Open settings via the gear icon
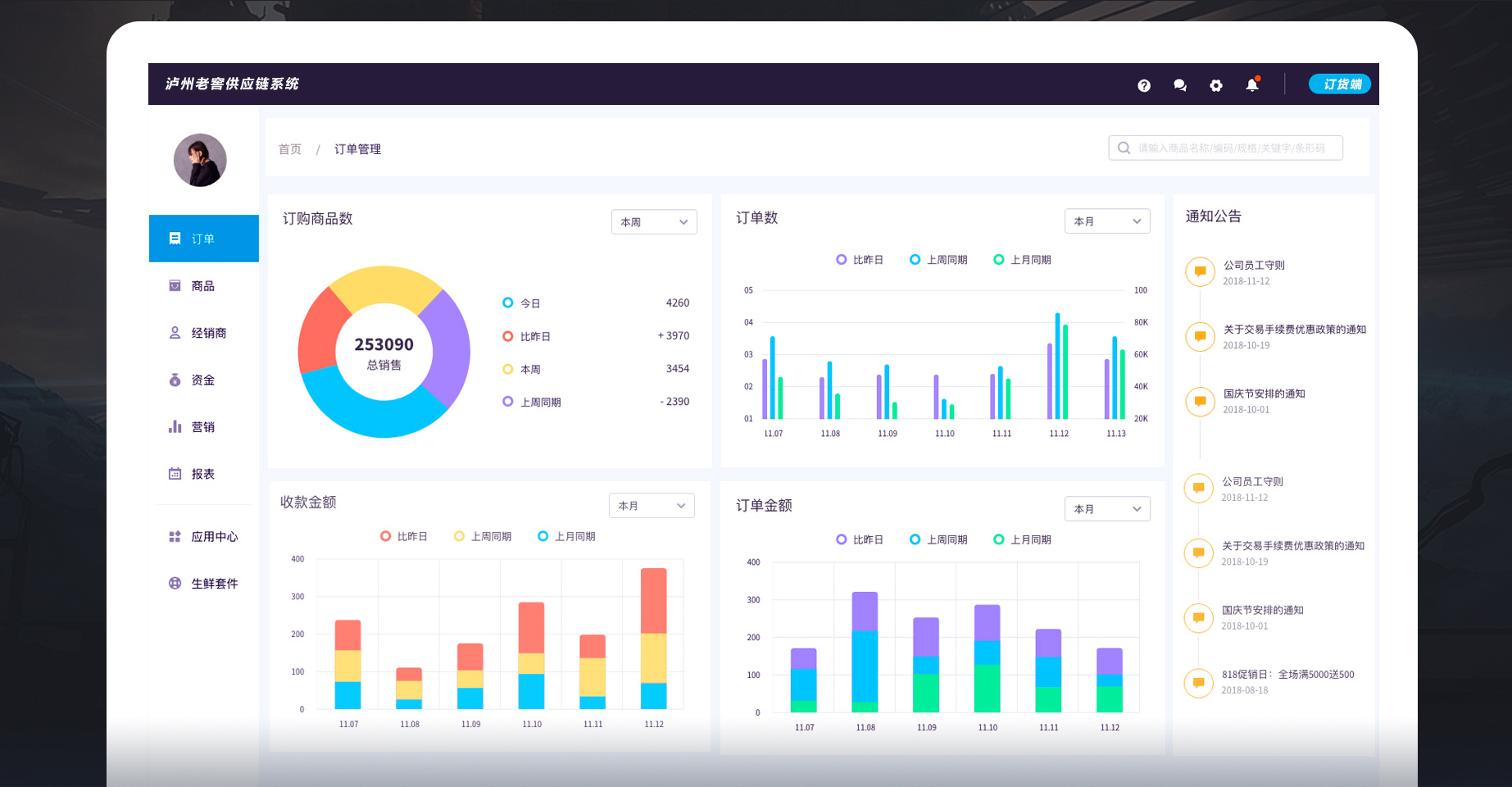 click(1216, 85)
